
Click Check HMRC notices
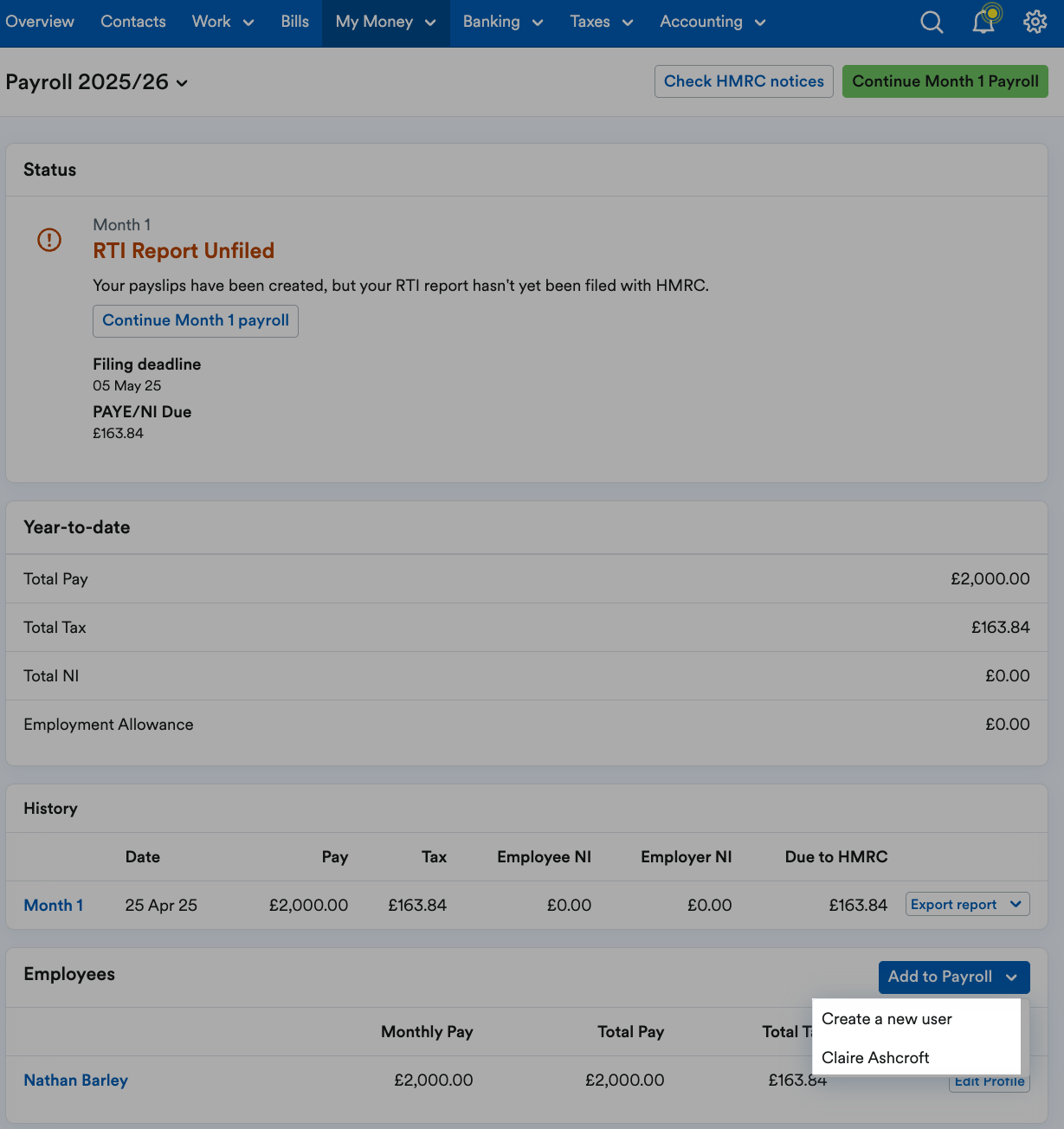(743, 81)
